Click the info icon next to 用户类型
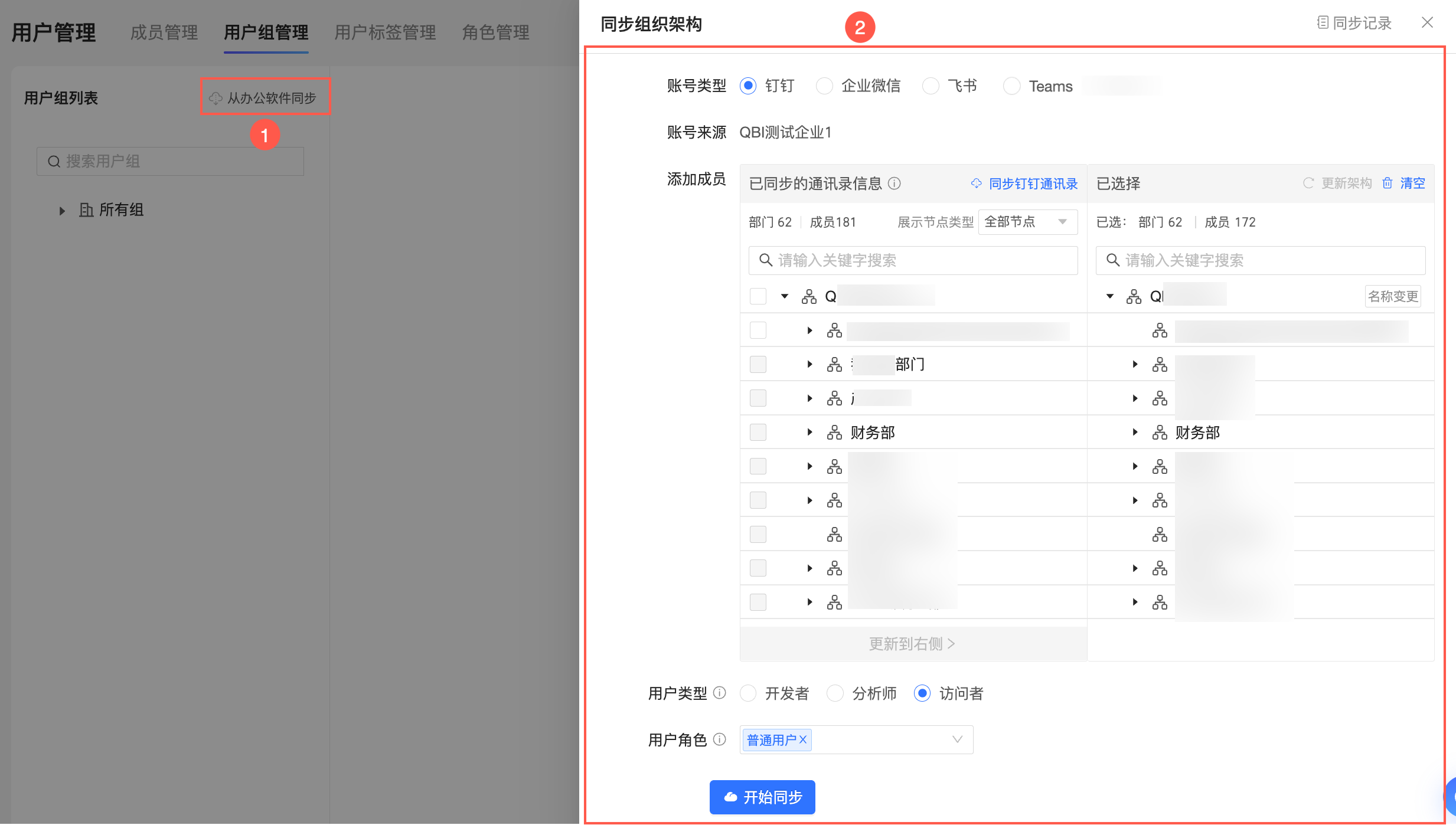This screenshot has width=1456, height=825. pos(719,693)
